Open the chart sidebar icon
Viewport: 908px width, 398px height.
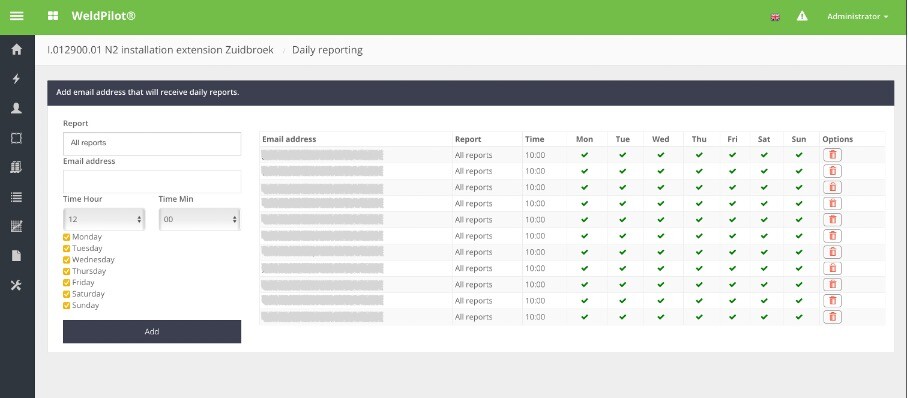[17, 227]
